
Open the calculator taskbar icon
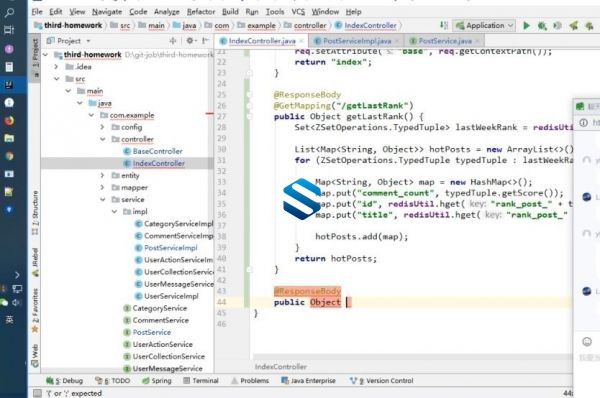tap(9, 67)
